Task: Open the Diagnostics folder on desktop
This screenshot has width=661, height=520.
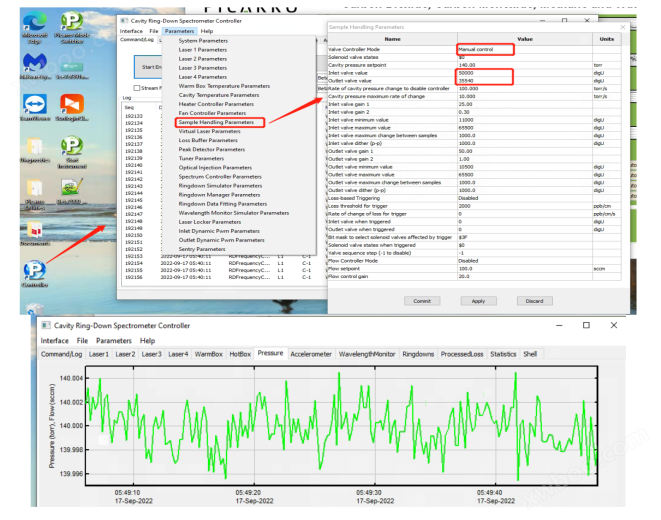Action: (35, 147)
